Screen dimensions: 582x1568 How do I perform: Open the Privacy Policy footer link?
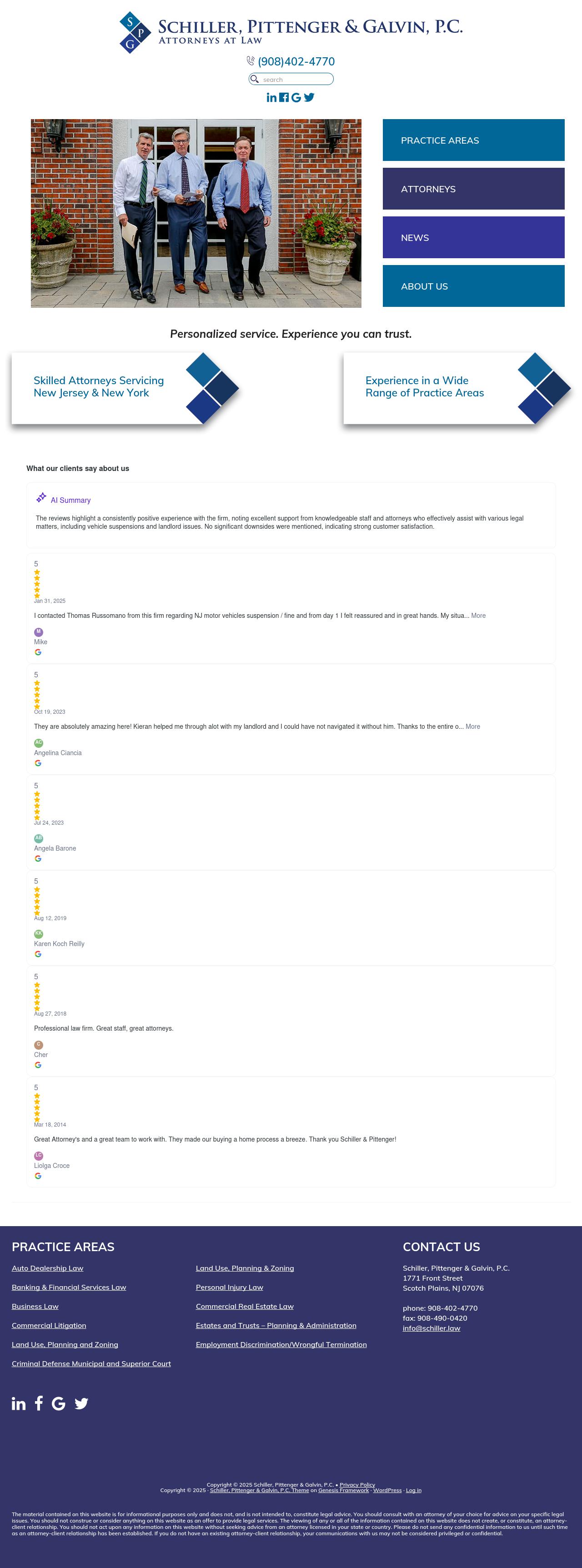[x=357, y=1485]
